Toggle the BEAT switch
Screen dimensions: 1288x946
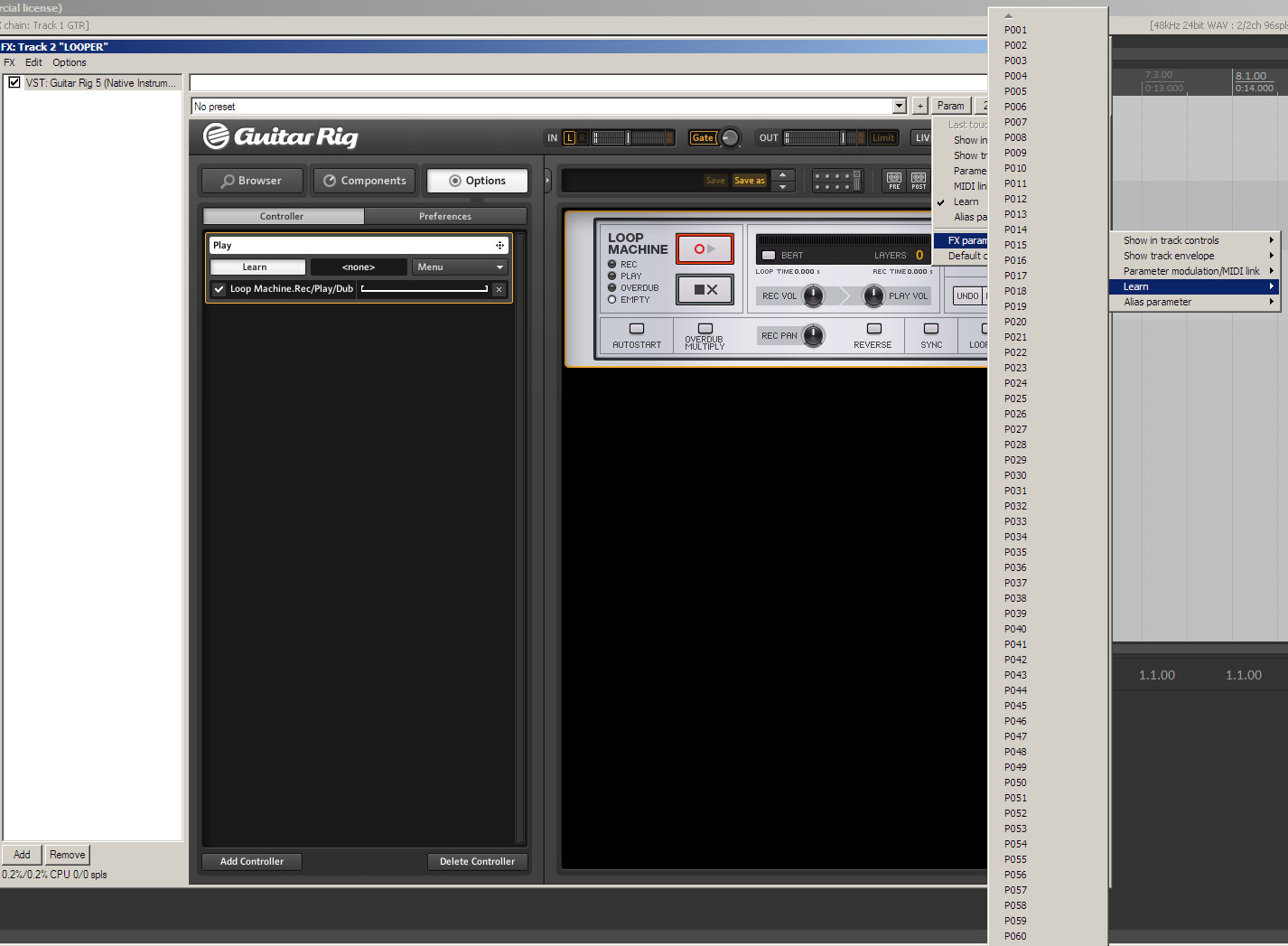coord(769,255)
